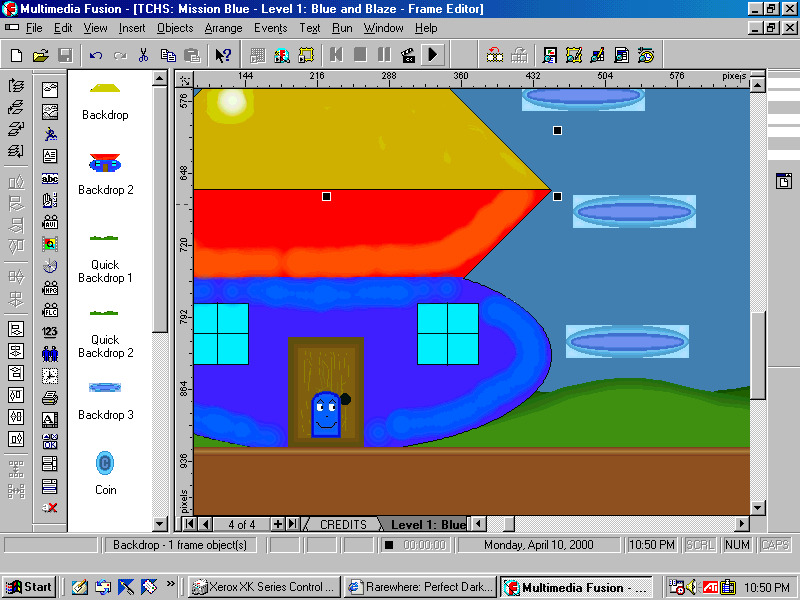Image resolution: width=800 pixels, height=600 pixels.
Task: Expand the Quick Launch chevron on taskbar
Action: (171, 583)
